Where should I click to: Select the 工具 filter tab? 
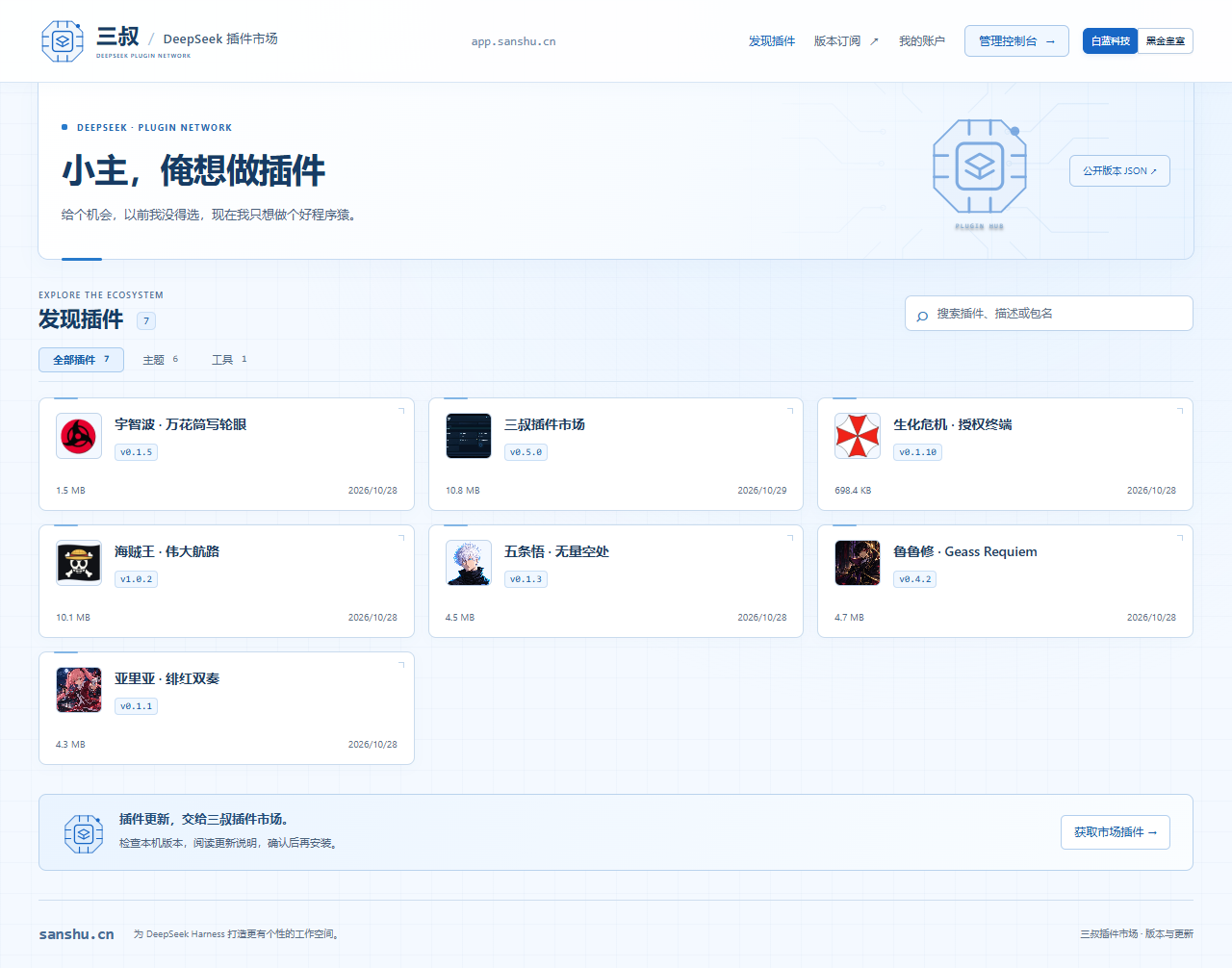(x=229, y=360)
